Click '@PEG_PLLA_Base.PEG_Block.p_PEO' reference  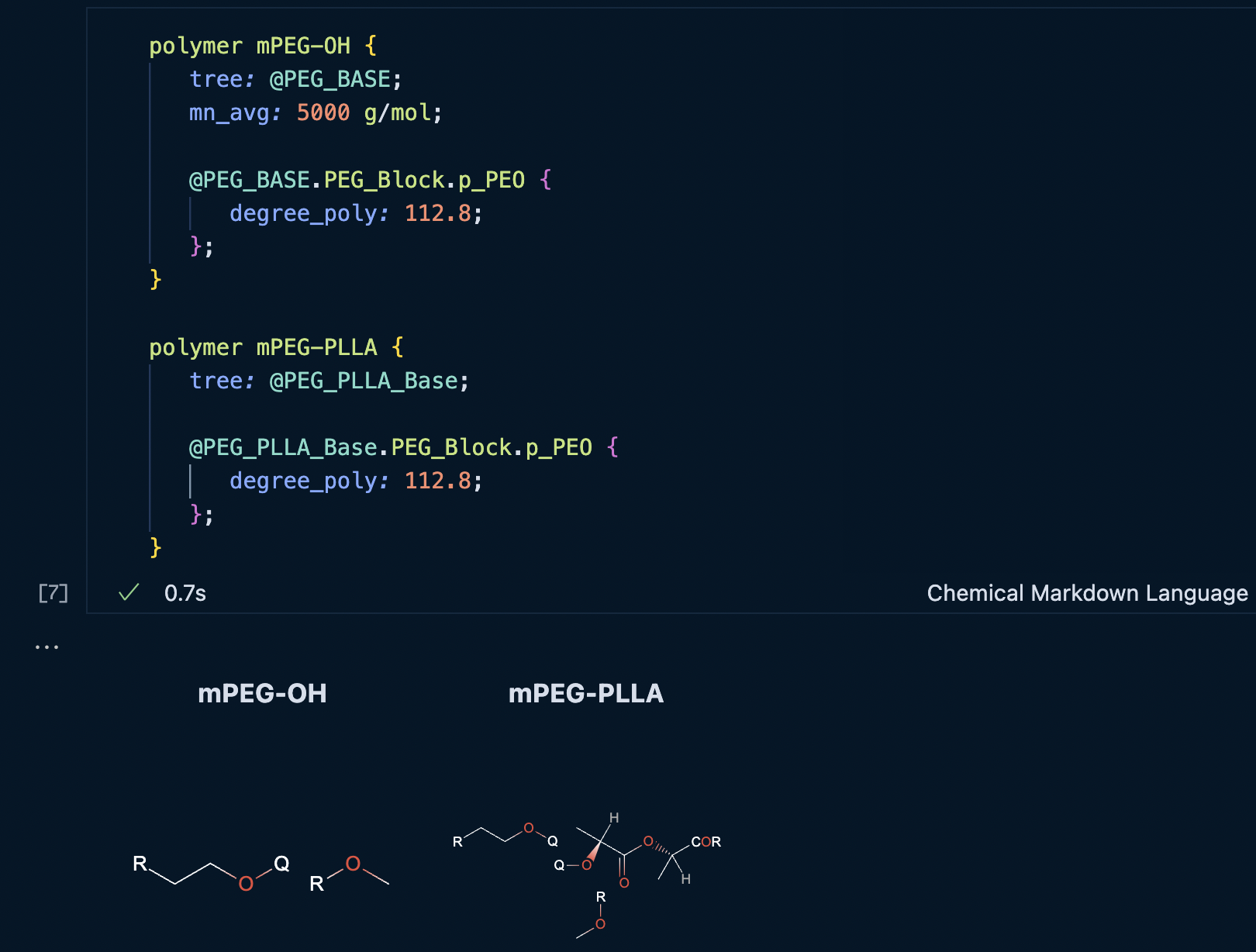coord(391,447)
